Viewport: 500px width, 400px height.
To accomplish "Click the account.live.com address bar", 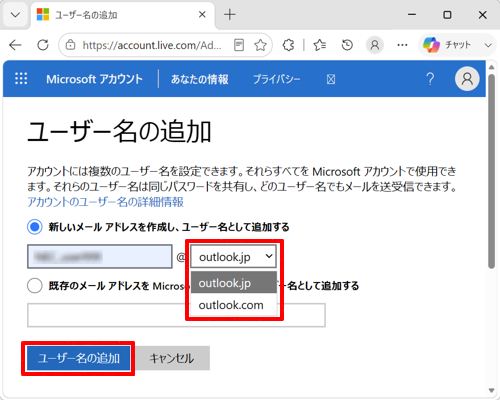I will (x=152, y=45).
